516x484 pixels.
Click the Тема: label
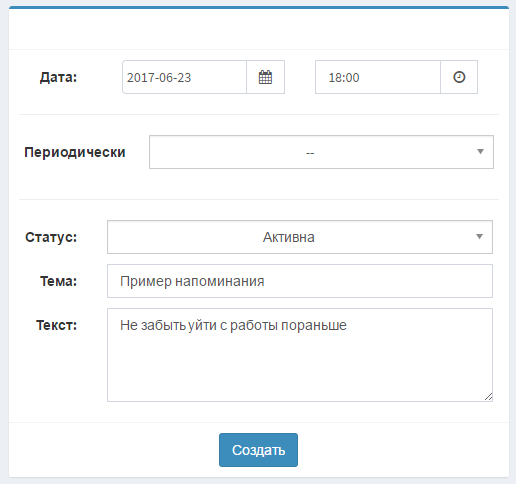[58, 281]
